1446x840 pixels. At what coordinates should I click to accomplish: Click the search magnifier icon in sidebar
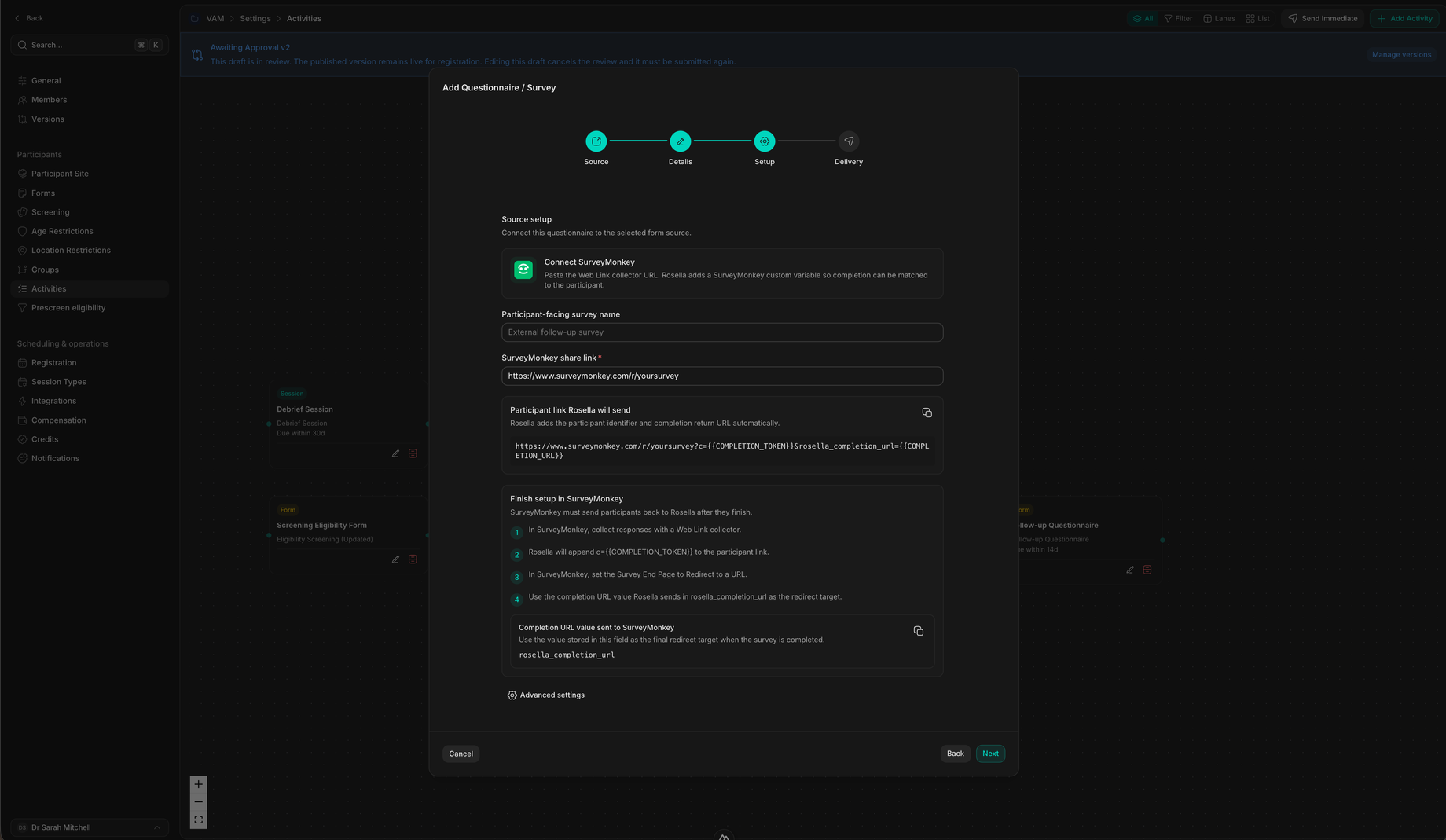tap(23, 45)
